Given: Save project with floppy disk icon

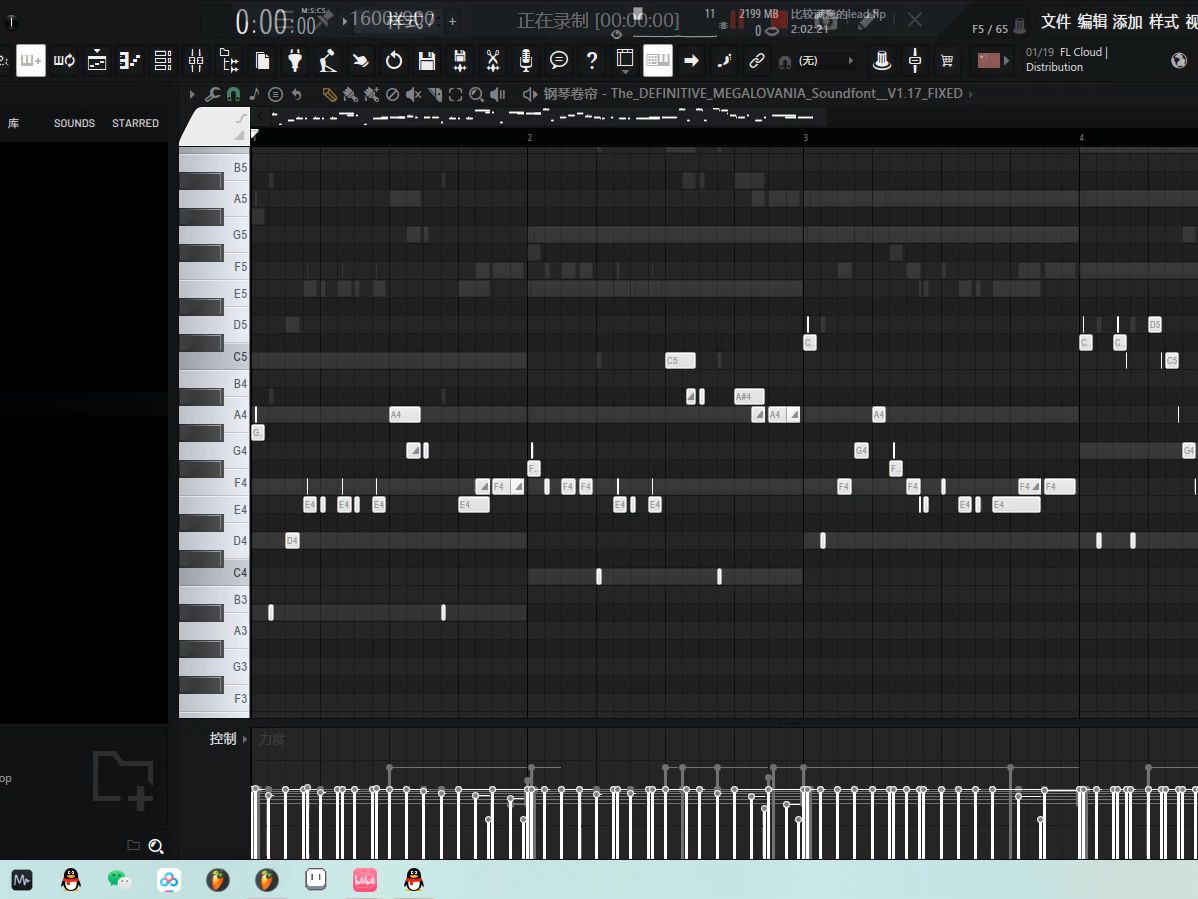Looking at the screenshot, I should [x=426, y=60].
